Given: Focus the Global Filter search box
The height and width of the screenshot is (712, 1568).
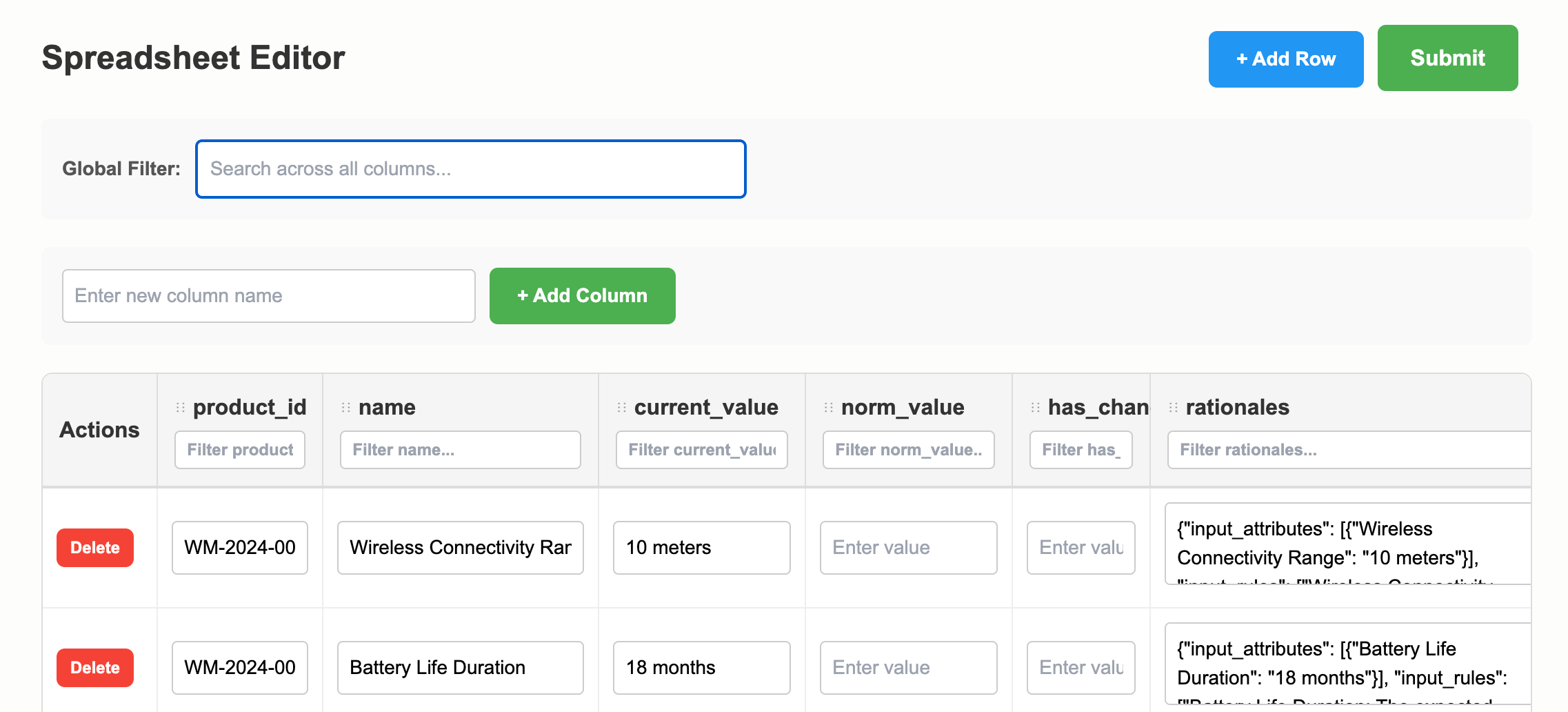Looking at the screenshot, I should click(x=470, y=169).
